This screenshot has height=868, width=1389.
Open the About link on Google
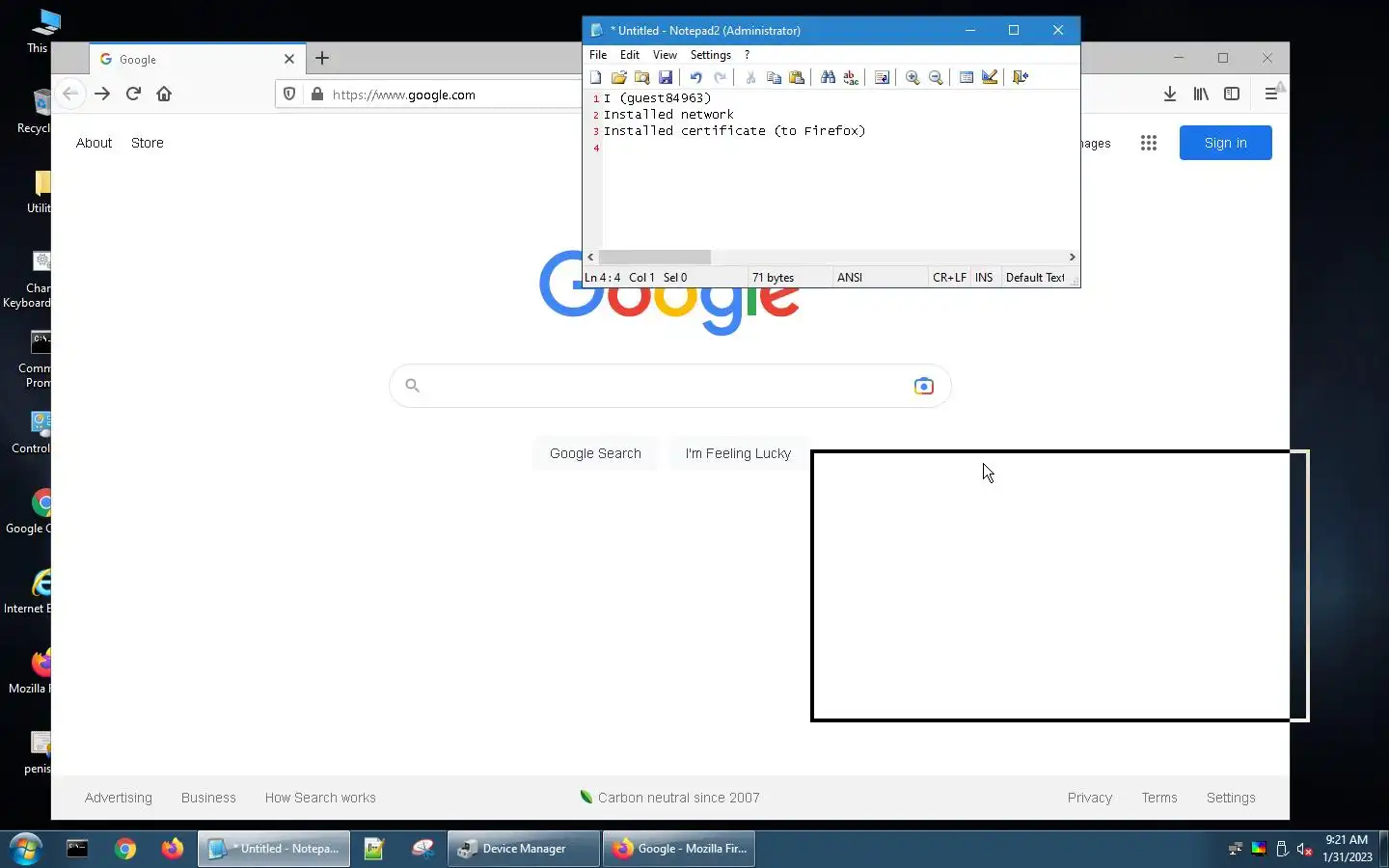coord(94,143)
